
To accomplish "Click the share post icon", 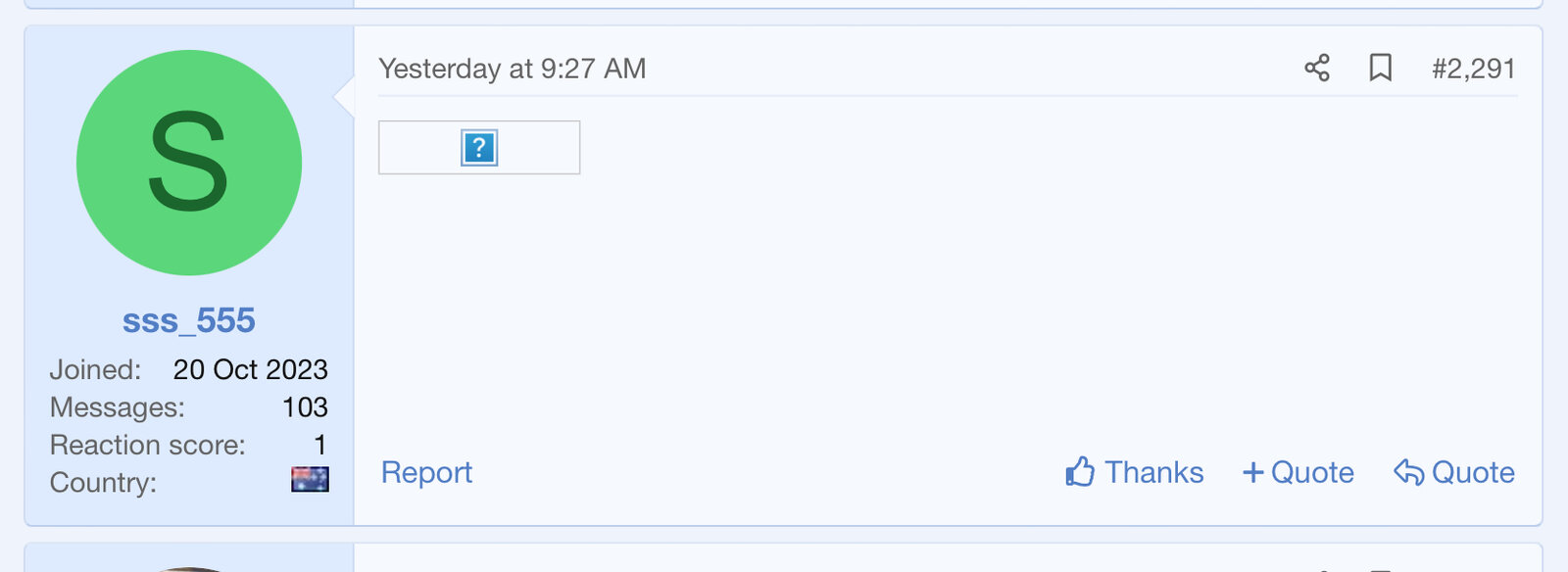I will 1317,68.
